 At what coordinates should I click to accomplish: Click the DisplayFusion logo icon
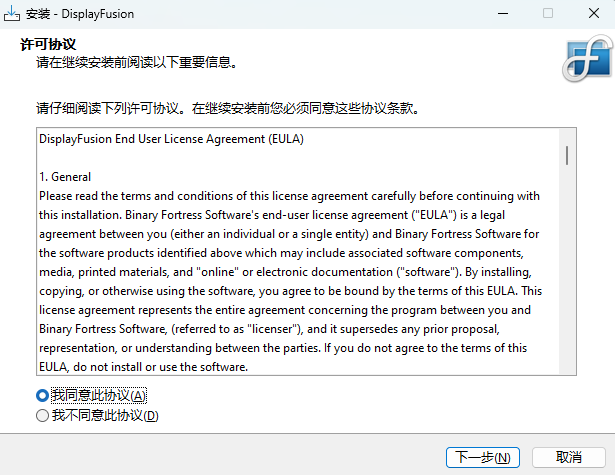[585, 65]
